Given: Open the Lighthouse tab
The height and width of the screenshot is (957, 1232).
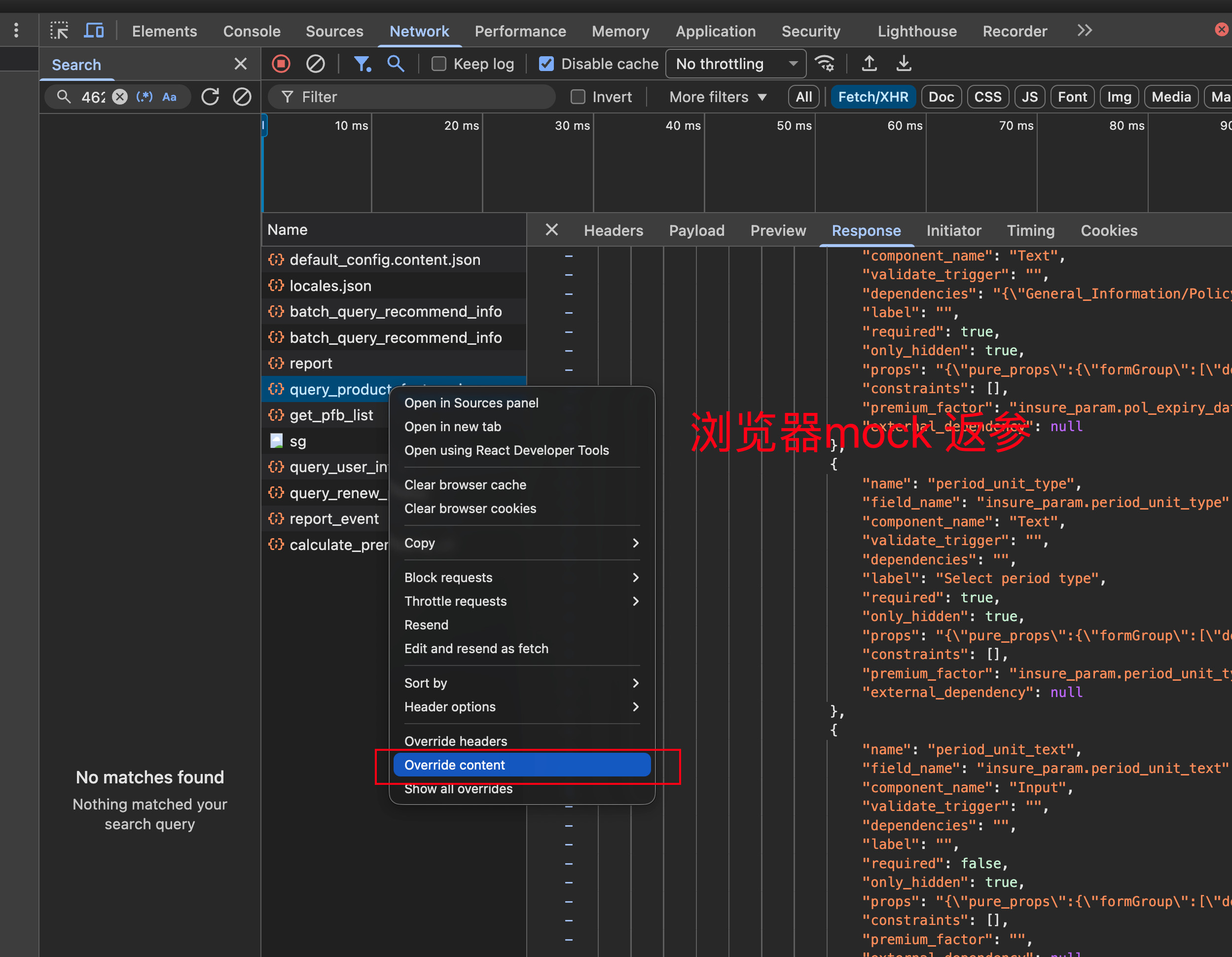Looking at the screenshot, I should coord(917,31).
